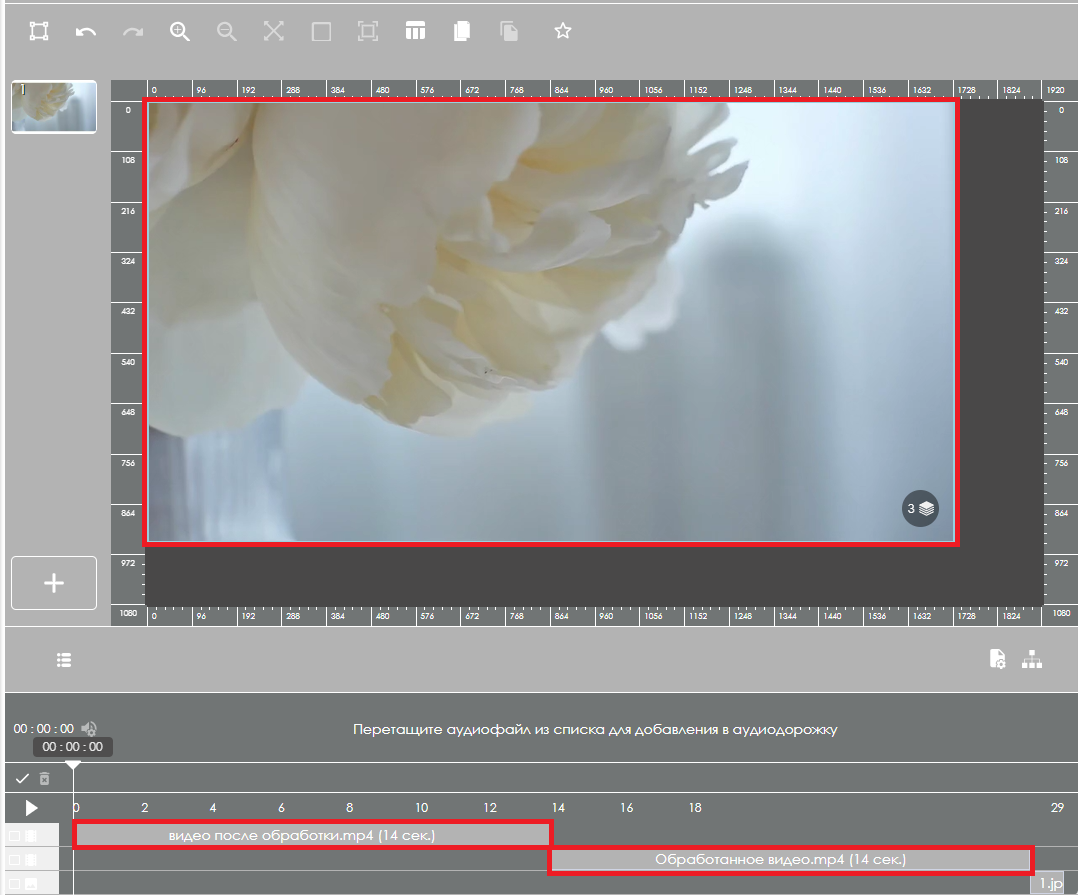1078x895 pixels.
Task: Zoom in on the canvas with magnifier plus
Action: 180,32
